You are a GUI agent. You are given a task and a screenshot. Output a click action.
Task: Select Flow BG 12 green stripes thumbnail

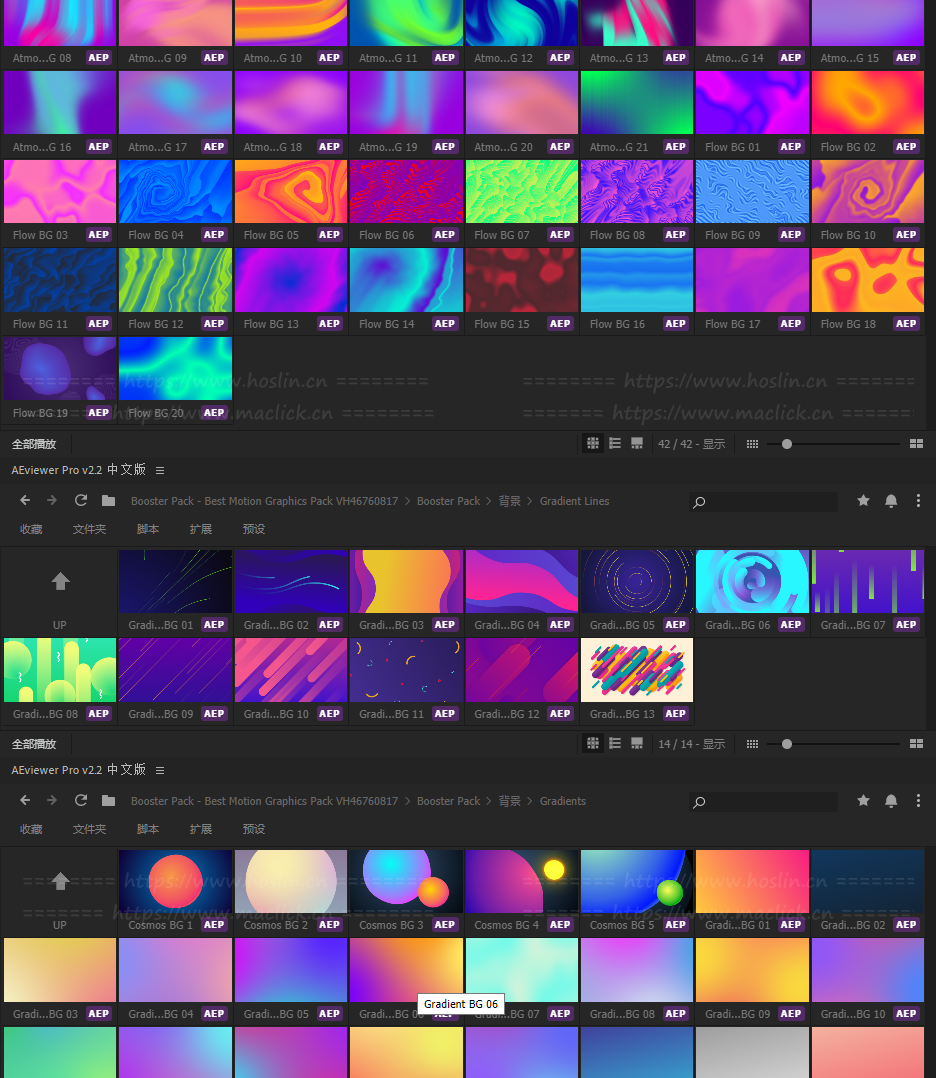175,280
